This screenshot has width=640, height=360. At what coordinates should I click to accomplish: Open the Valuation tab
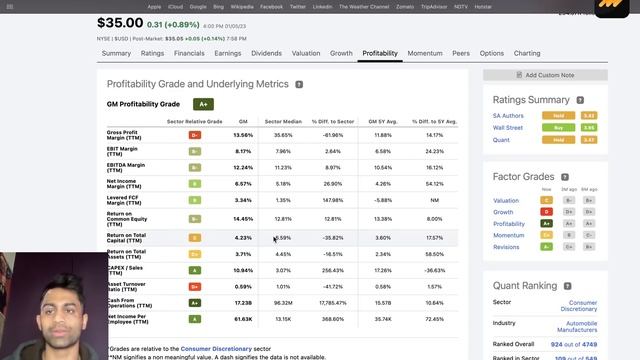(306, 53)
